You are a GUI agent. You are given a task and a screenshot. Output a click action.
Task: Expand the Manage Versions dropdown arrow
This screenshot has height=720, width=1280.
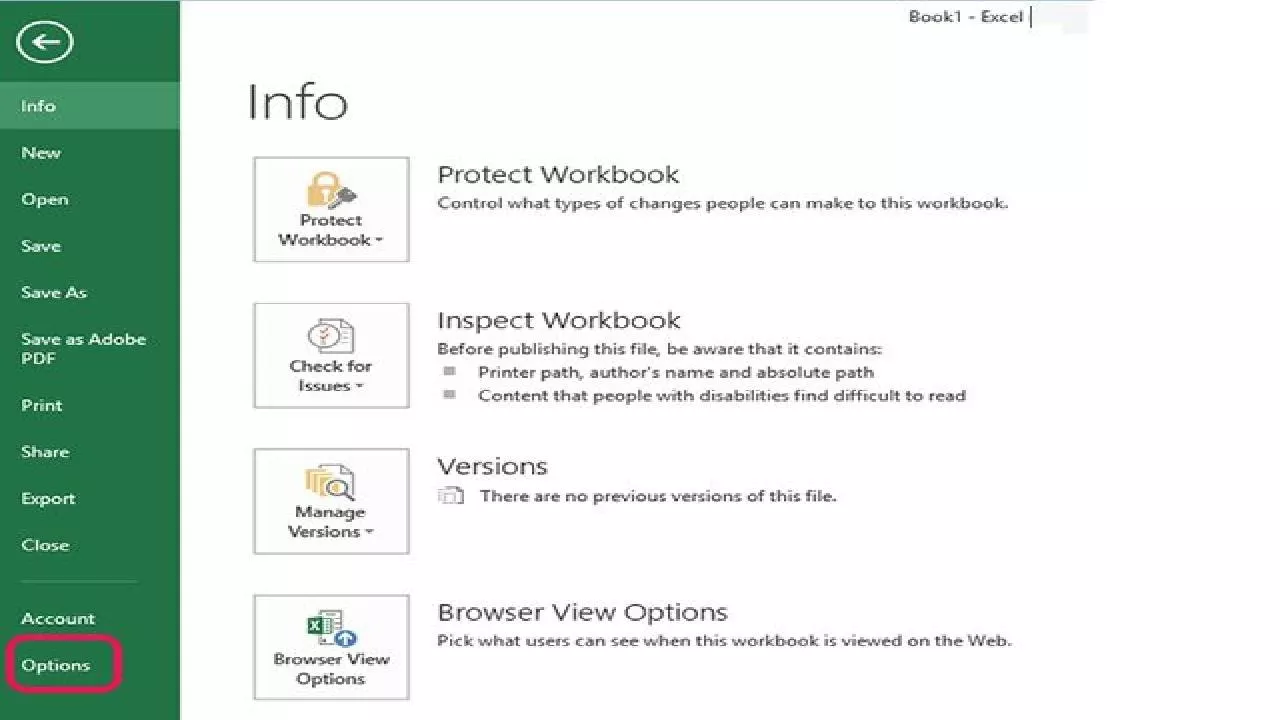click(369, 533)
